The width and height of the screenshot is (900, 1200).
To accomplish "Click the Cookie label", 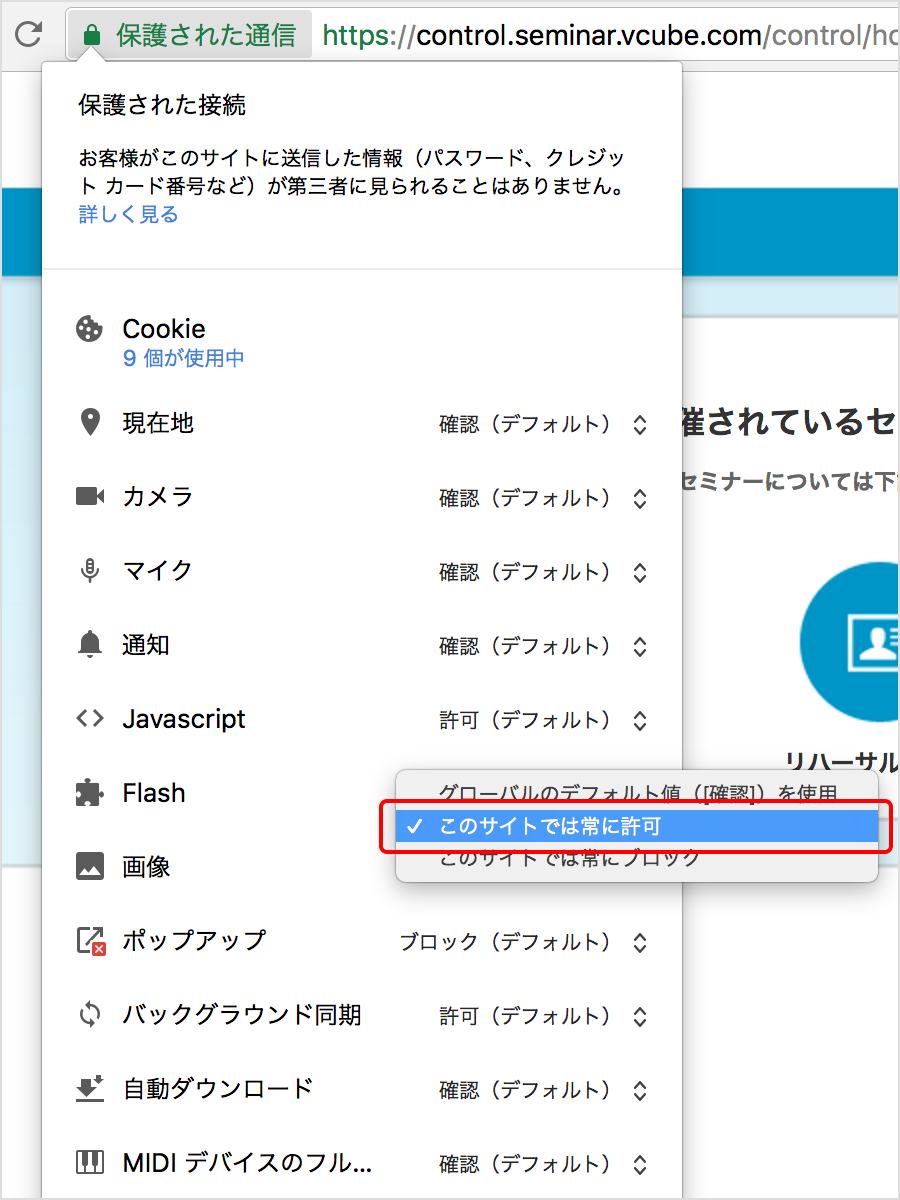I will pyautogui.click(x=164, y=329).
